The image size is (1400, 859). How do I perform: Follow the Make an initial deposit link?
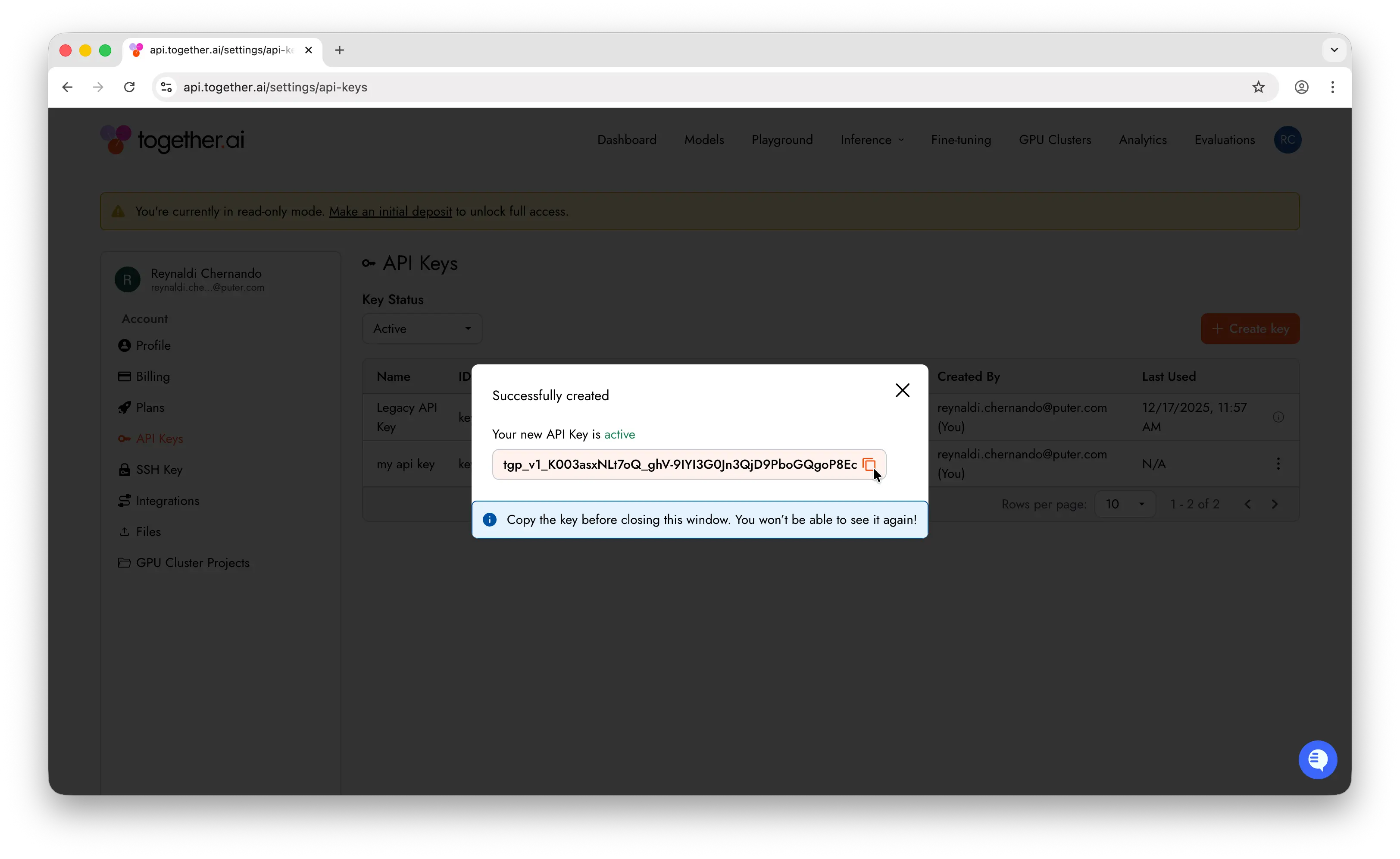tap(391, 211)
